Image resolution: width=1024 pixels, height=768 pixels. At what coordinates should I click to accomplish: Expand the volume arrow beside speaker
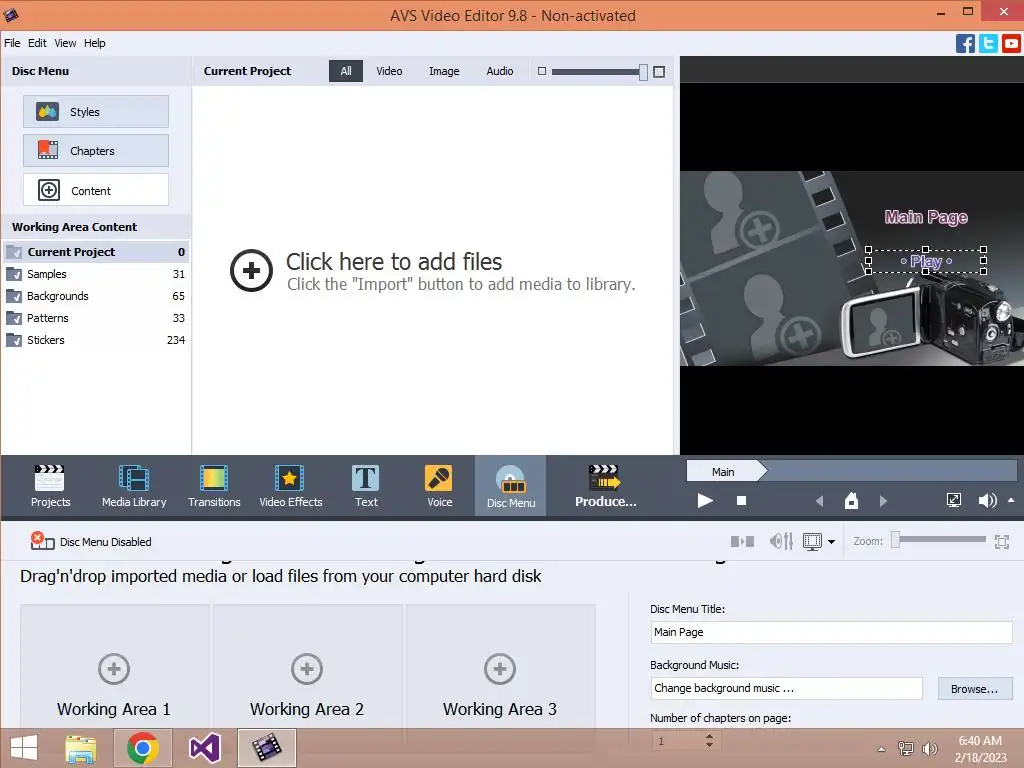[x=1011, y=500]
